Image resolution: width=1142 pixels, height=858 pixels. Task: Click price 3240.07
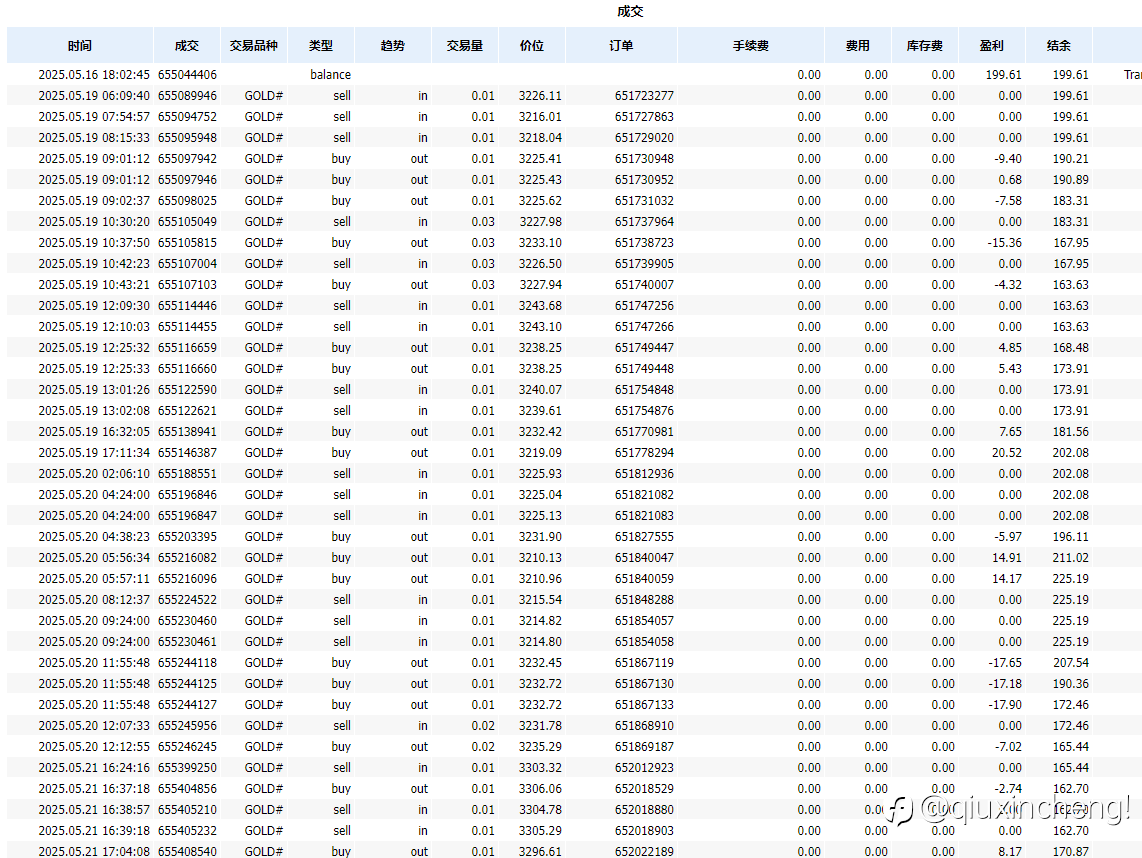540,390
